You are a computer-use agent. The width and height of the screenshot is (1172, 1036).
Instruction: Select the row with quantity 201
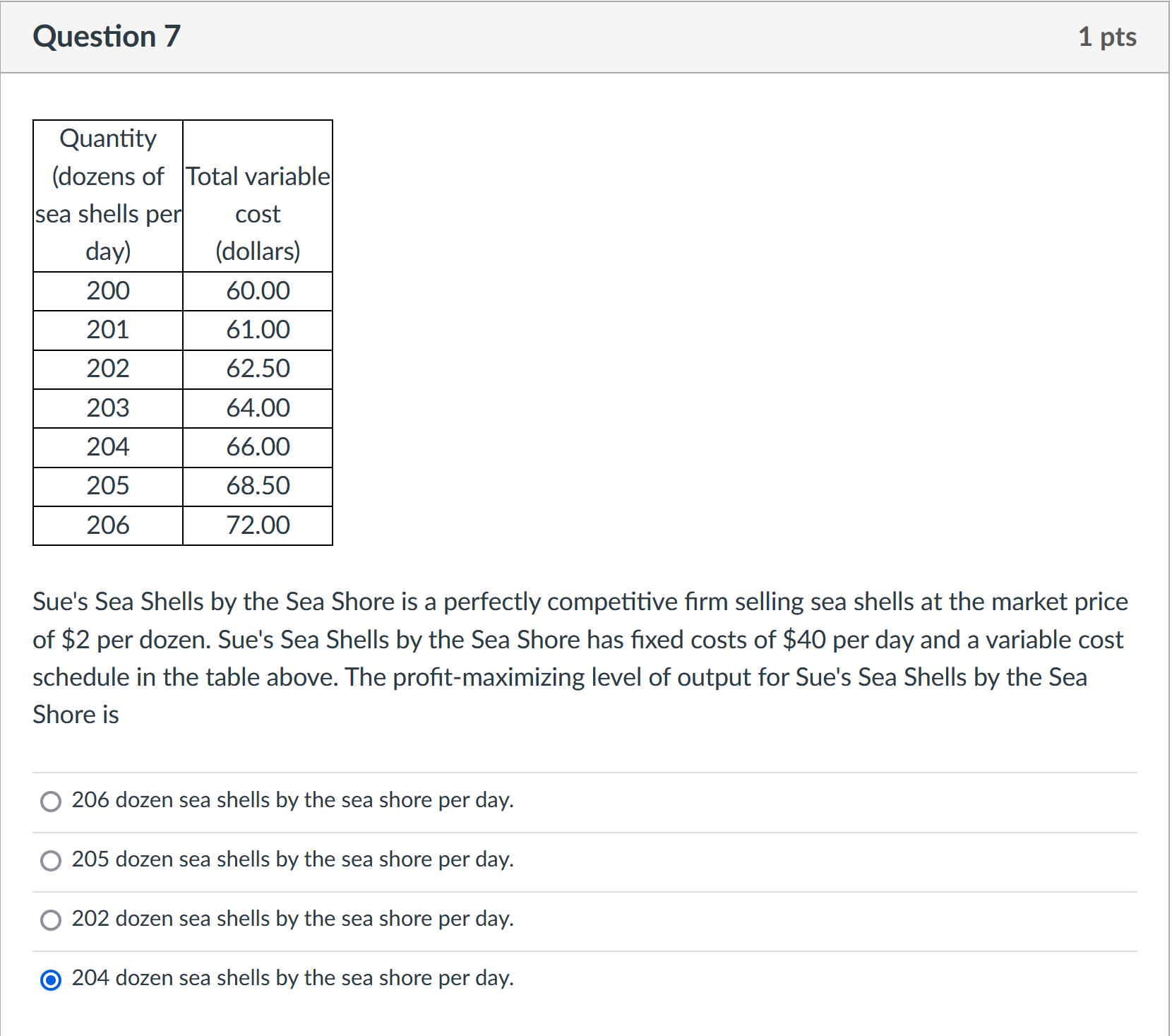click(107, 329)
